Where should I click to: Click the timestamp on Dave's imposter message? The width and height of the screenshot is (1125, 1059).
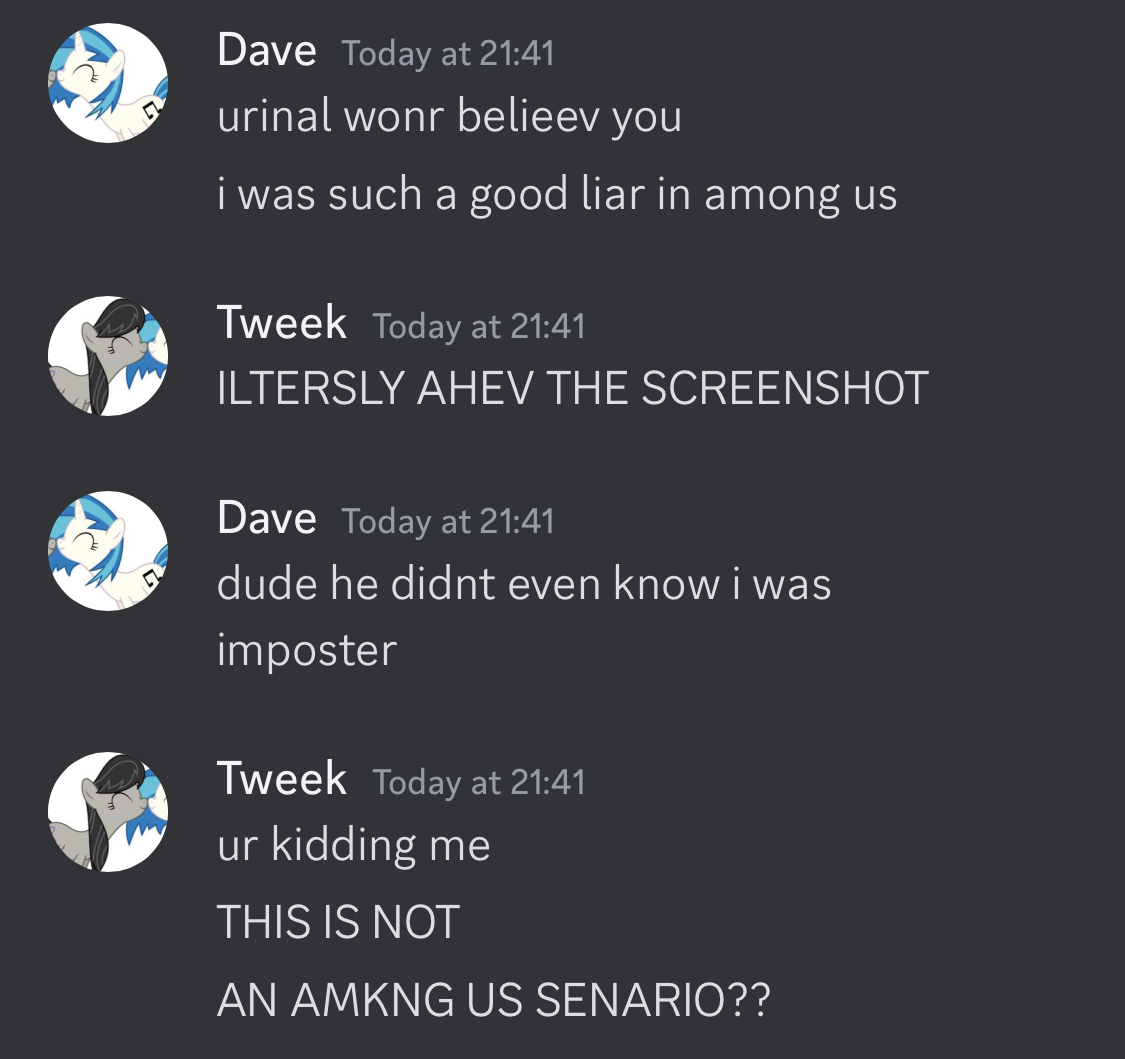[448, 522]
